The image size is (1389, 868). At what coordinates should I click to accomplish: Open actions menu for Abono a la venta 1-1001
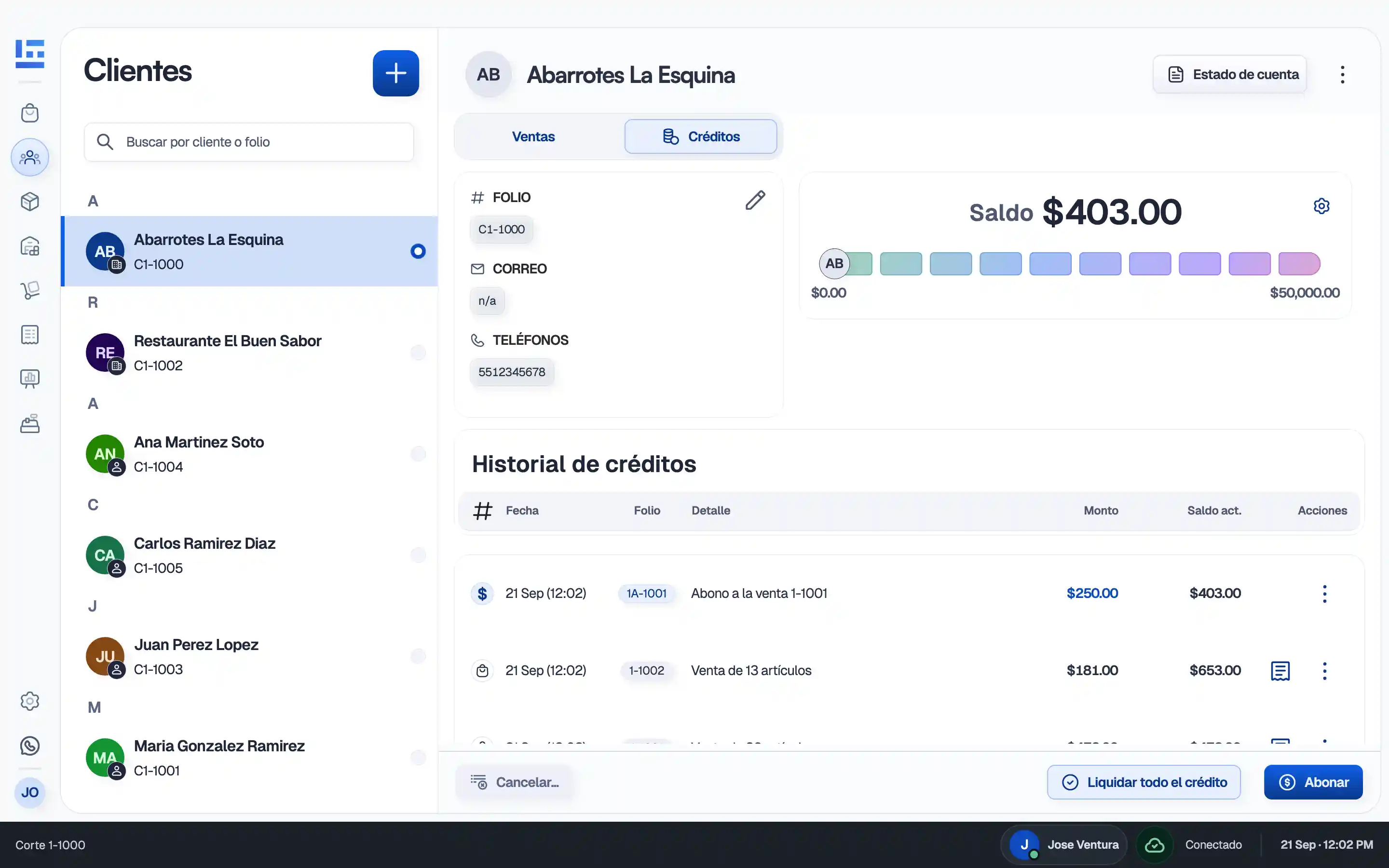(1325, 594)
